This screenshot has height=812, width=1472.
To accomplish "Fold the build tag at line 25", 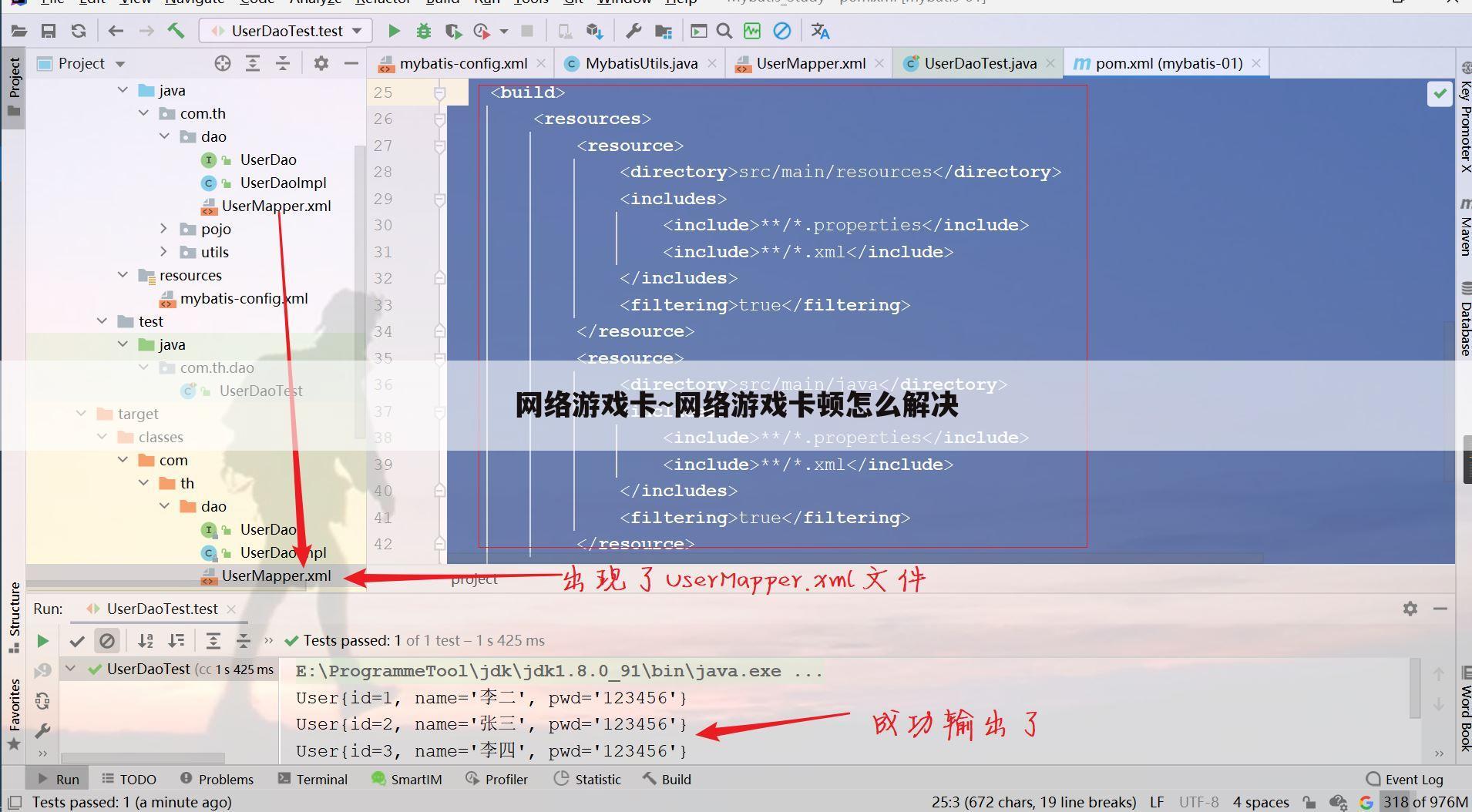I will click(x=439, y=92).
